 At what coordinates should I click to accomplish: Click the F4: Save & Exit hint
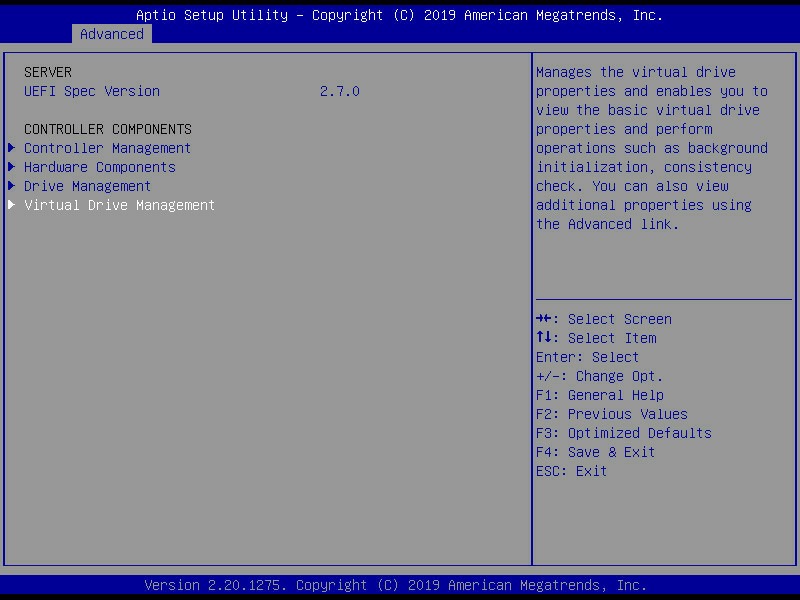[x=595, y=452]
